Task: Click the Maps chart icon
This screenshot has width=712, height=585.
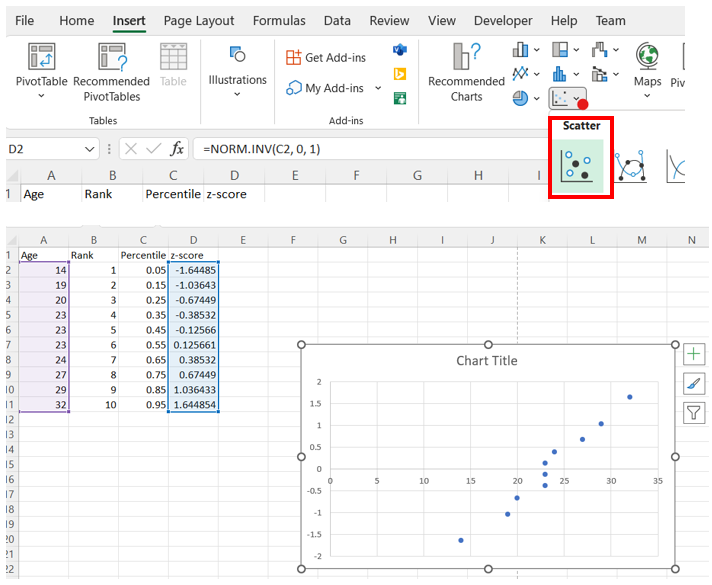Action: 648,56
